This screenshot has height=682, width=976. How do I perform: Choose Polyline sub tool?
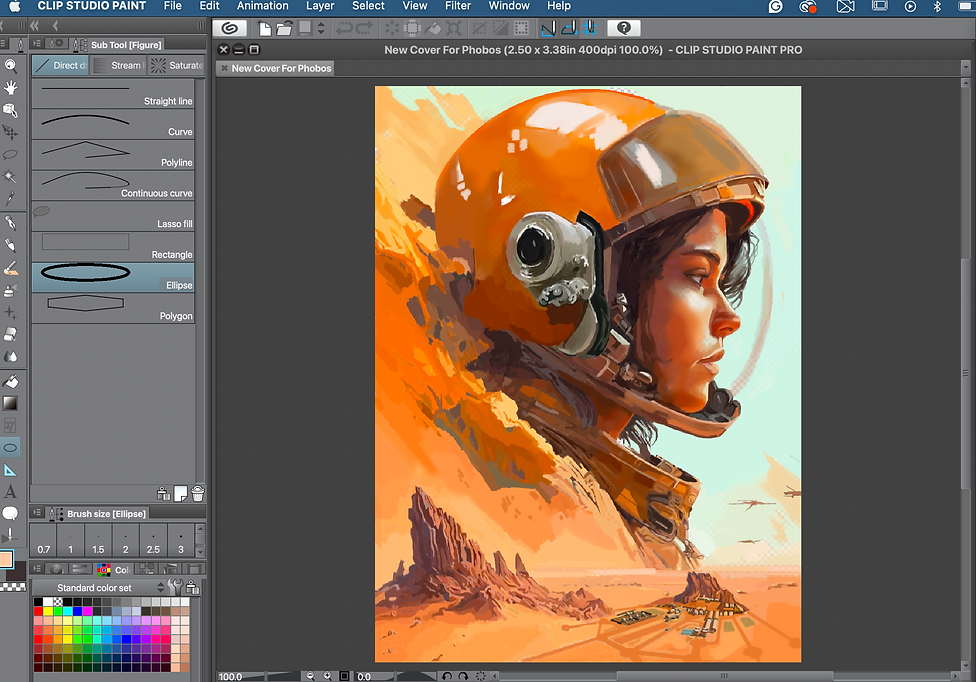[x=113, y=155]
